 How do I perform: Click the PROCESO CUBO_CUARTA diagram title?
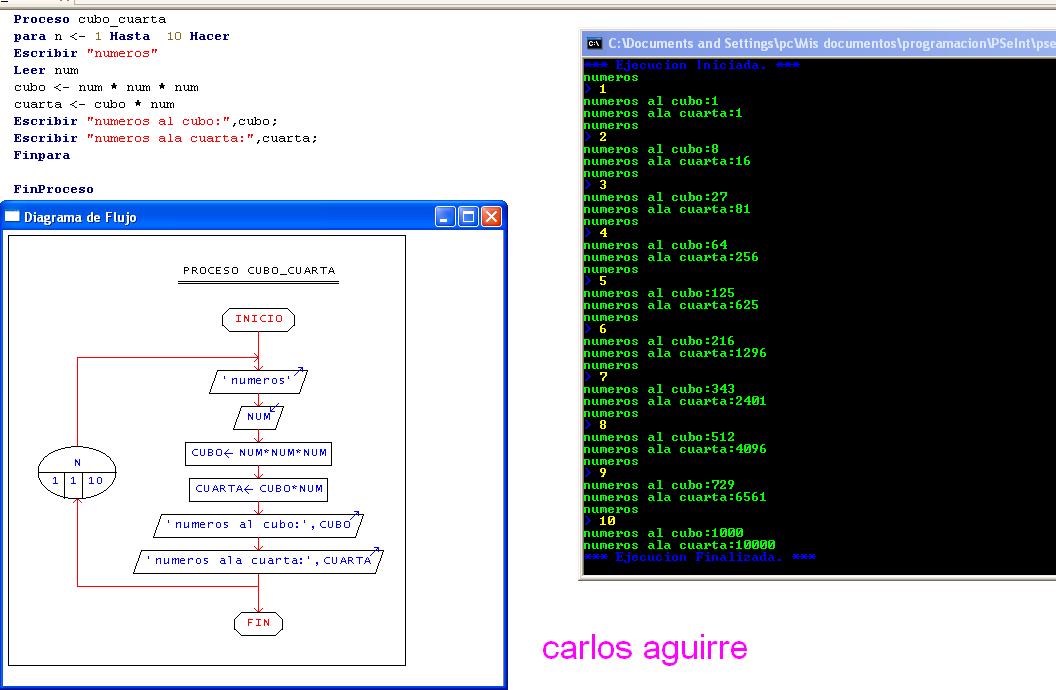click(259, 271)
